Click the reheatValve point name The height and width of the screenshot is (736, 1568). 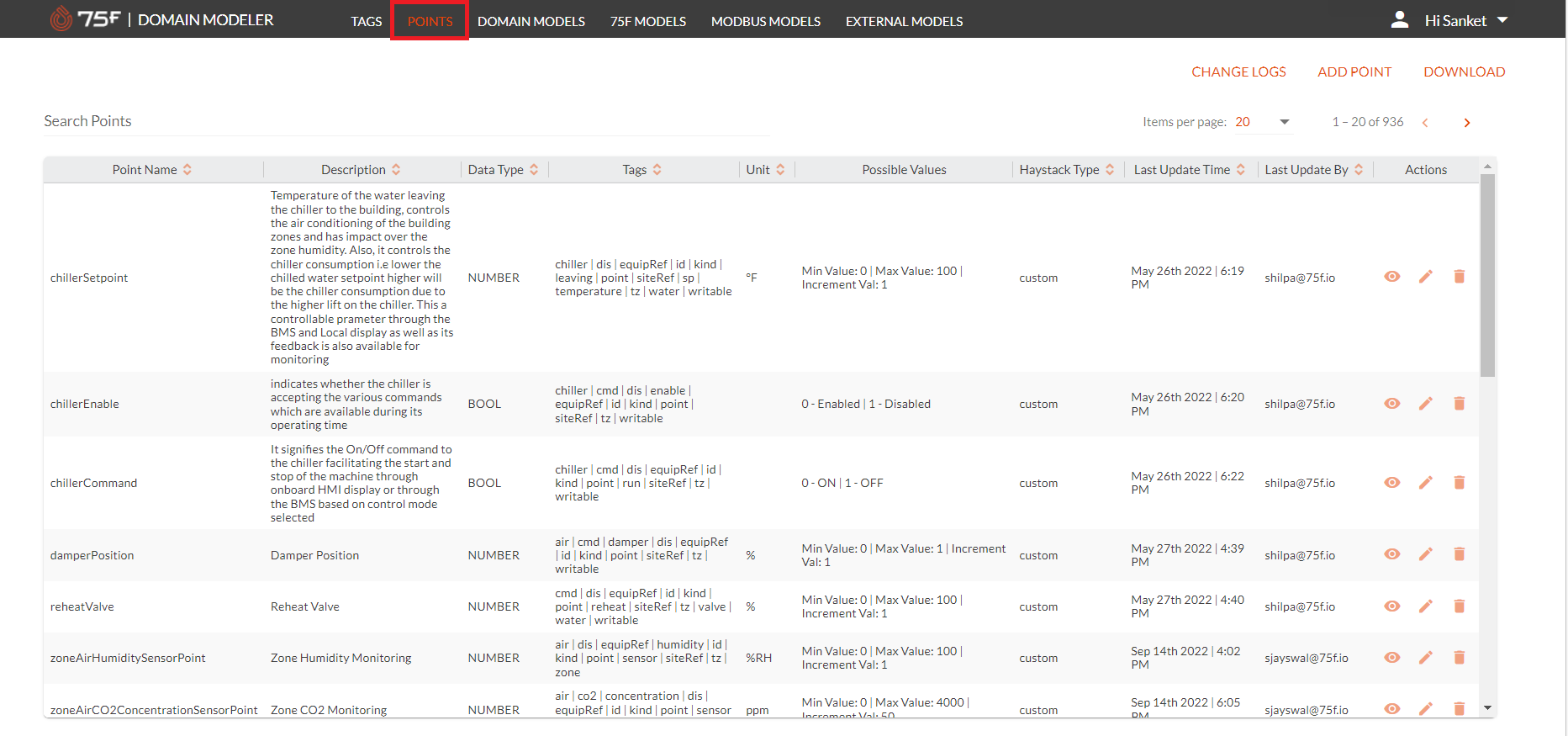click(82, 606)
